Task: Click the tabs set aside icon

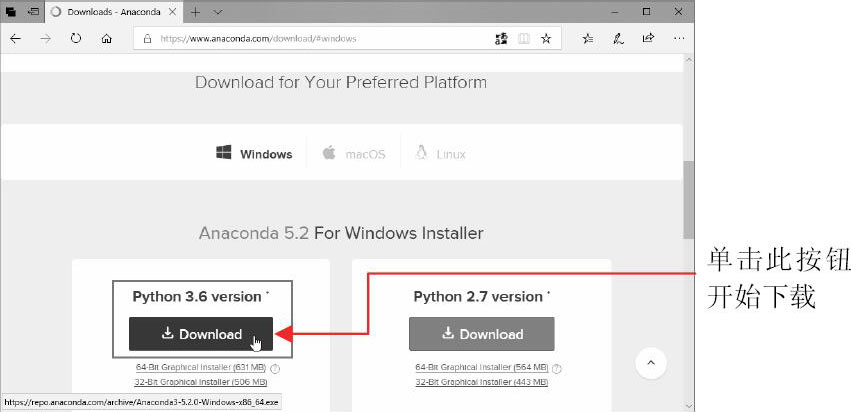Action: (x=10, y=12)
